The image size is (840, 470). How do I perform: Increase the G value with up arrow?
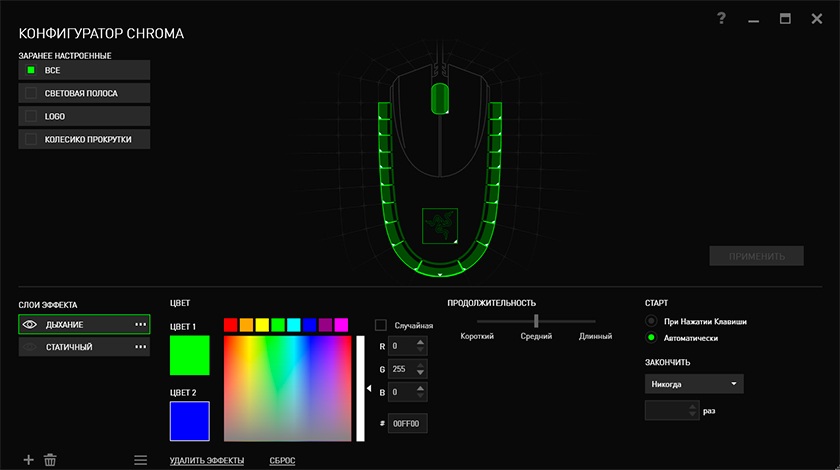coord(421,365)
